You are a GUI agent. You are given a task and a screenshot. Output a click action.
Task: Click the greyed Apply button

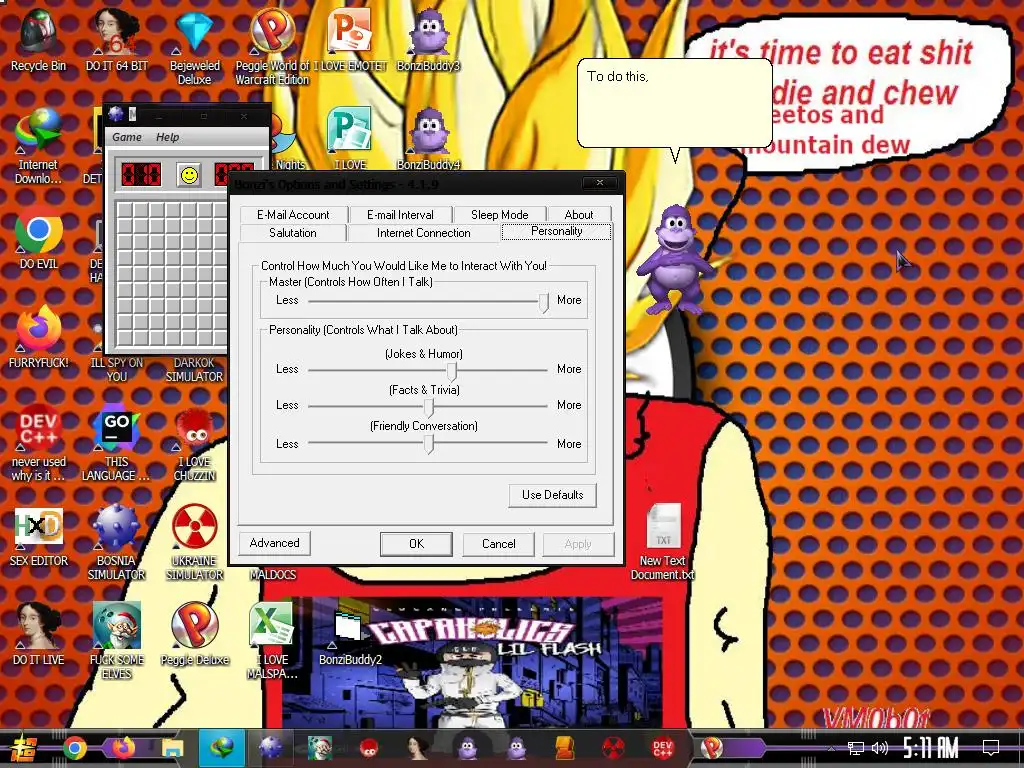pyautogui.click(x=578, y=544)
